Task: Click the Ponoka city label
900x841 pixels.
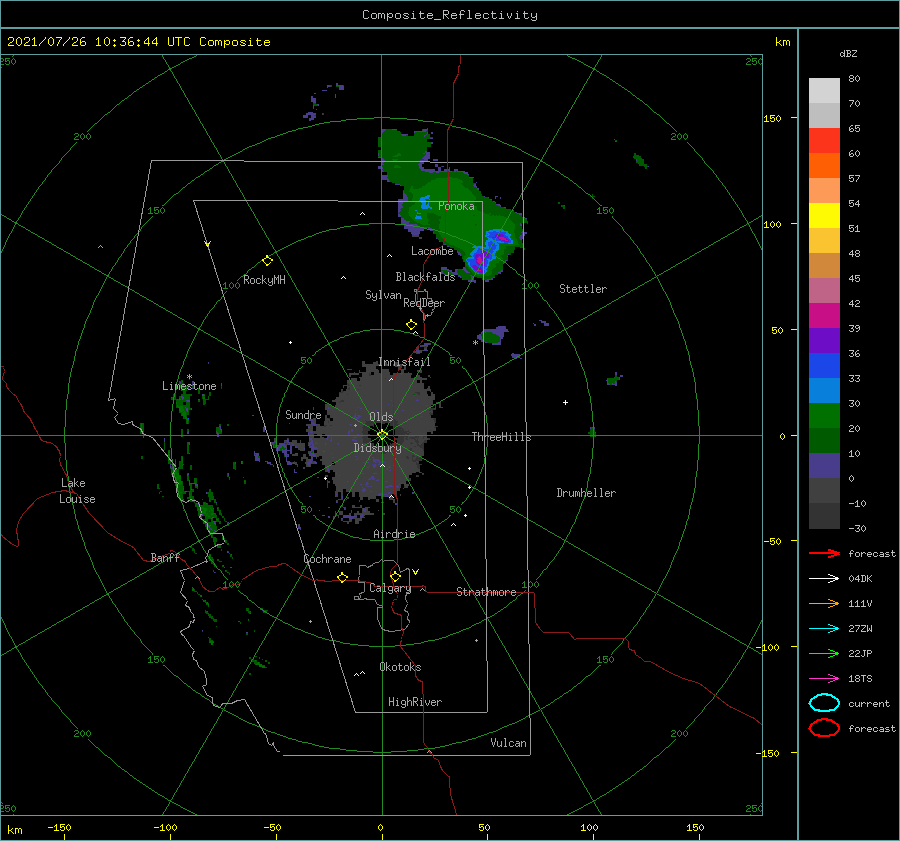Action: (x=456, y=206)
